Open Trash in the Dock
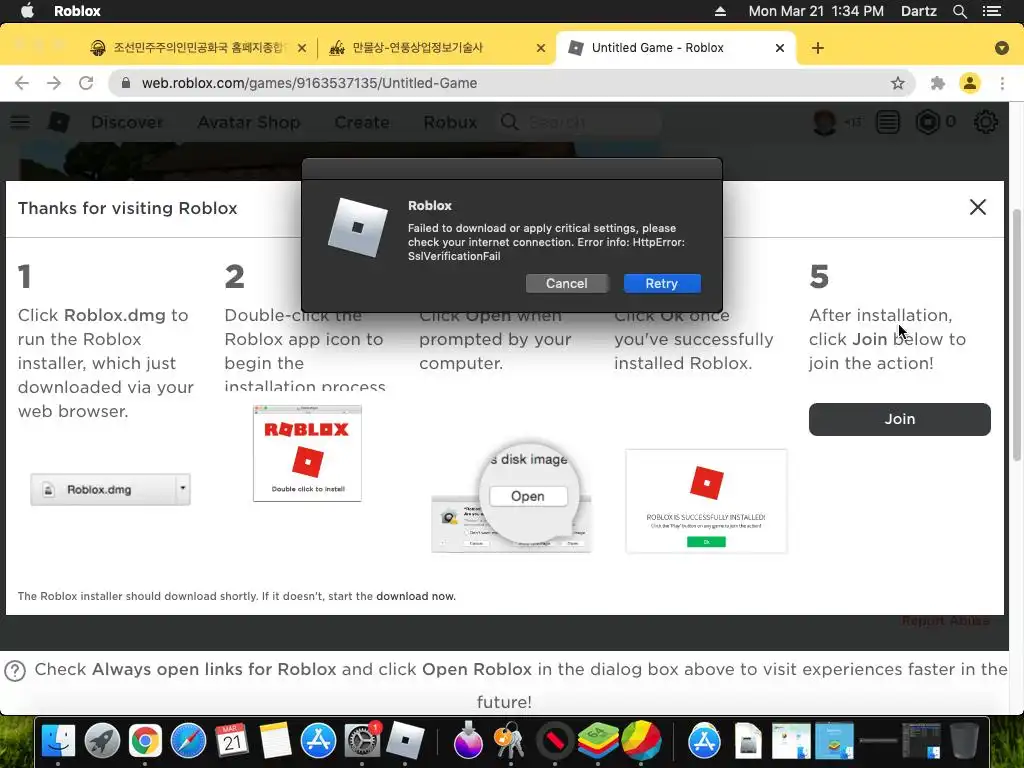Image resolution: width=1024 pixels, height=768 pixels. (964, 741)
